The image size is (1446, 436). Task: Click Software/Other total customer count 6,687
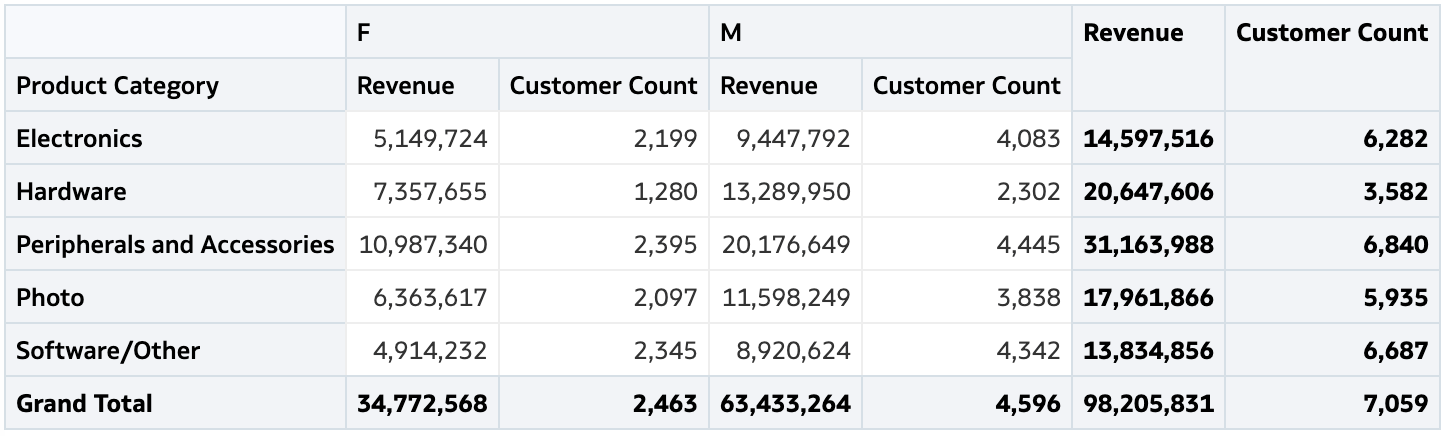(x=1333, y=350)
